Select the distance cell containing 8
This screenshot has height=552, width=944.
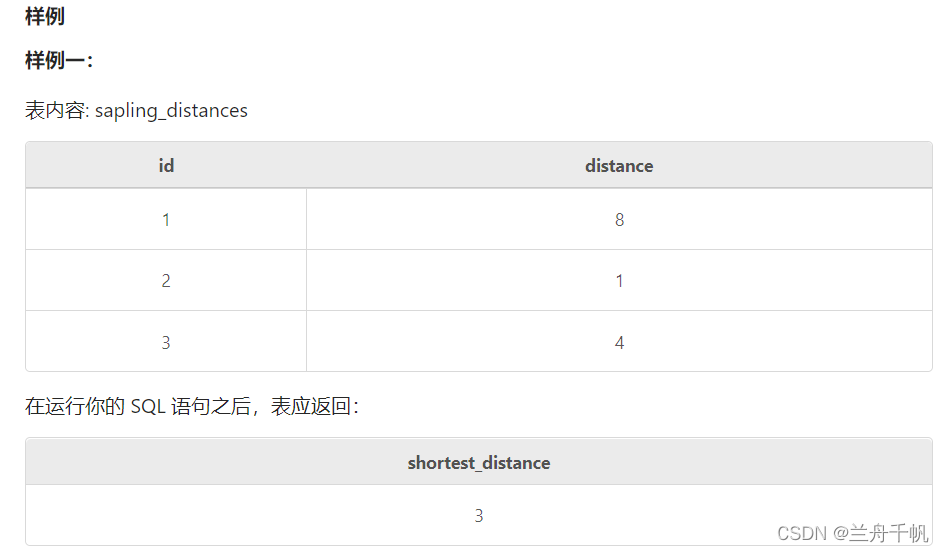coord(619,220)
